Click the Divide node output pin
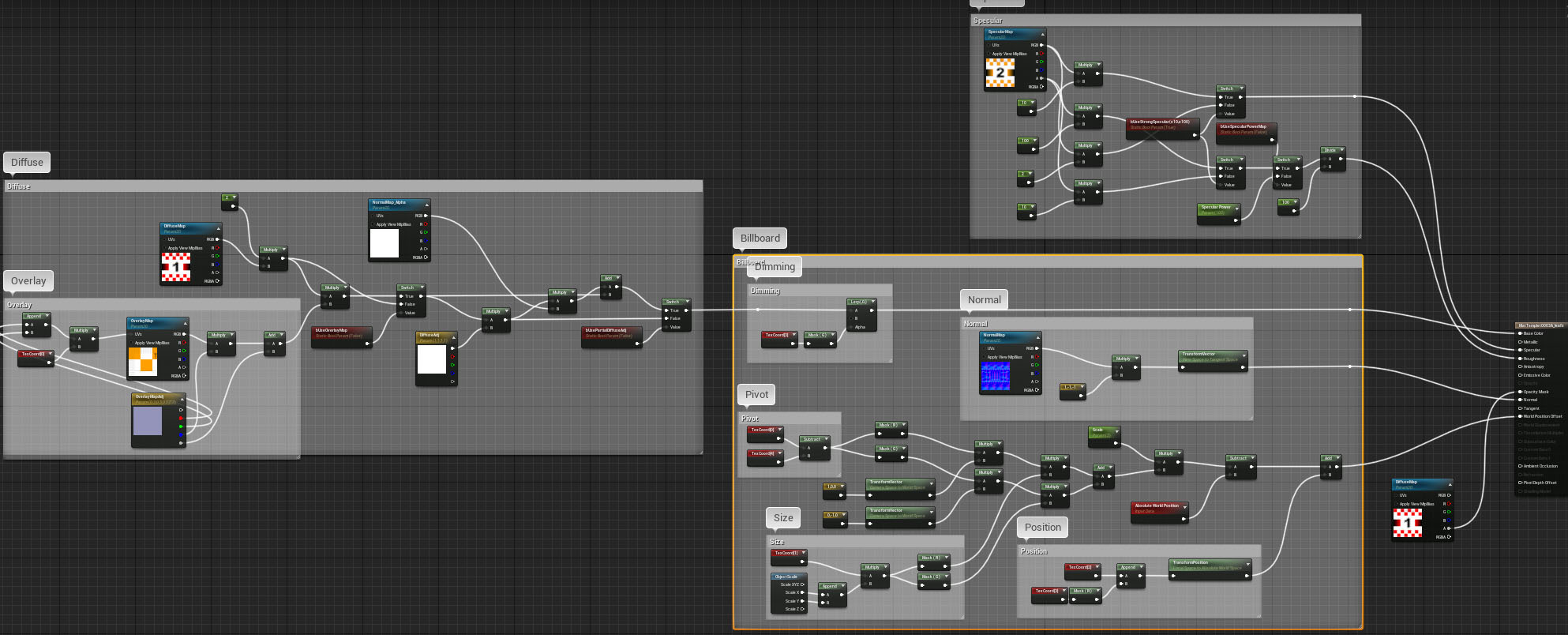 (1341, 159)
